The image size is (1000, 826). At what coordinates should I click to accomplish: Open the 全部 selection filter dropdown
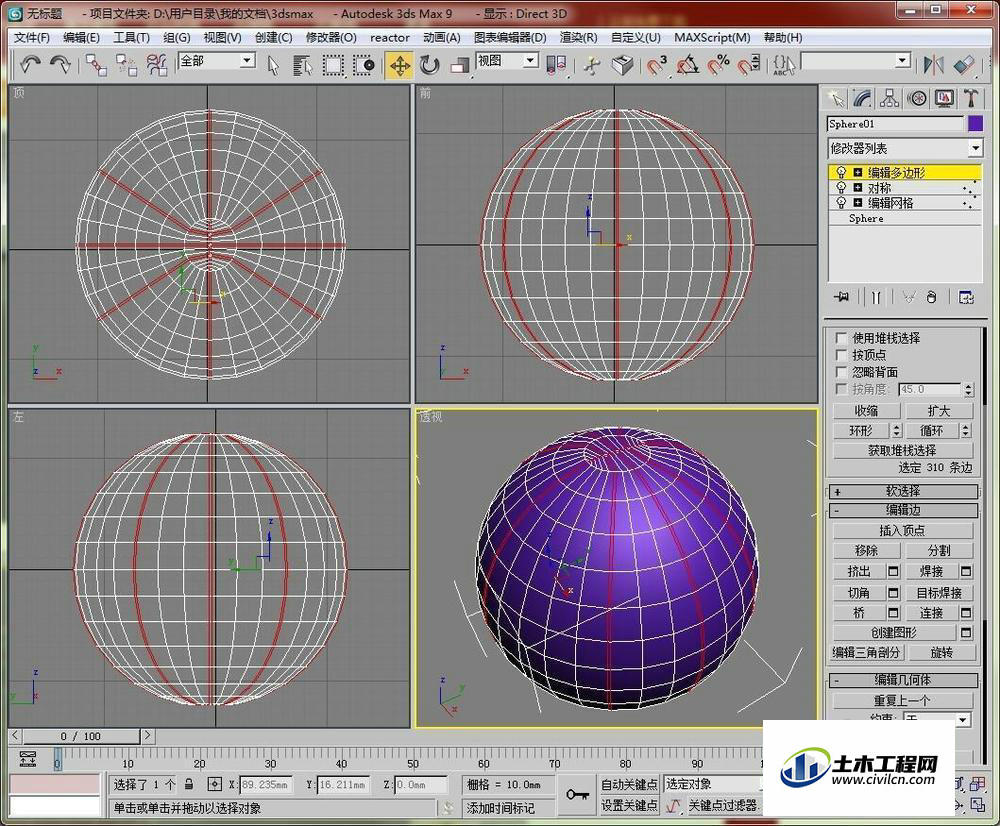point(247,61)
